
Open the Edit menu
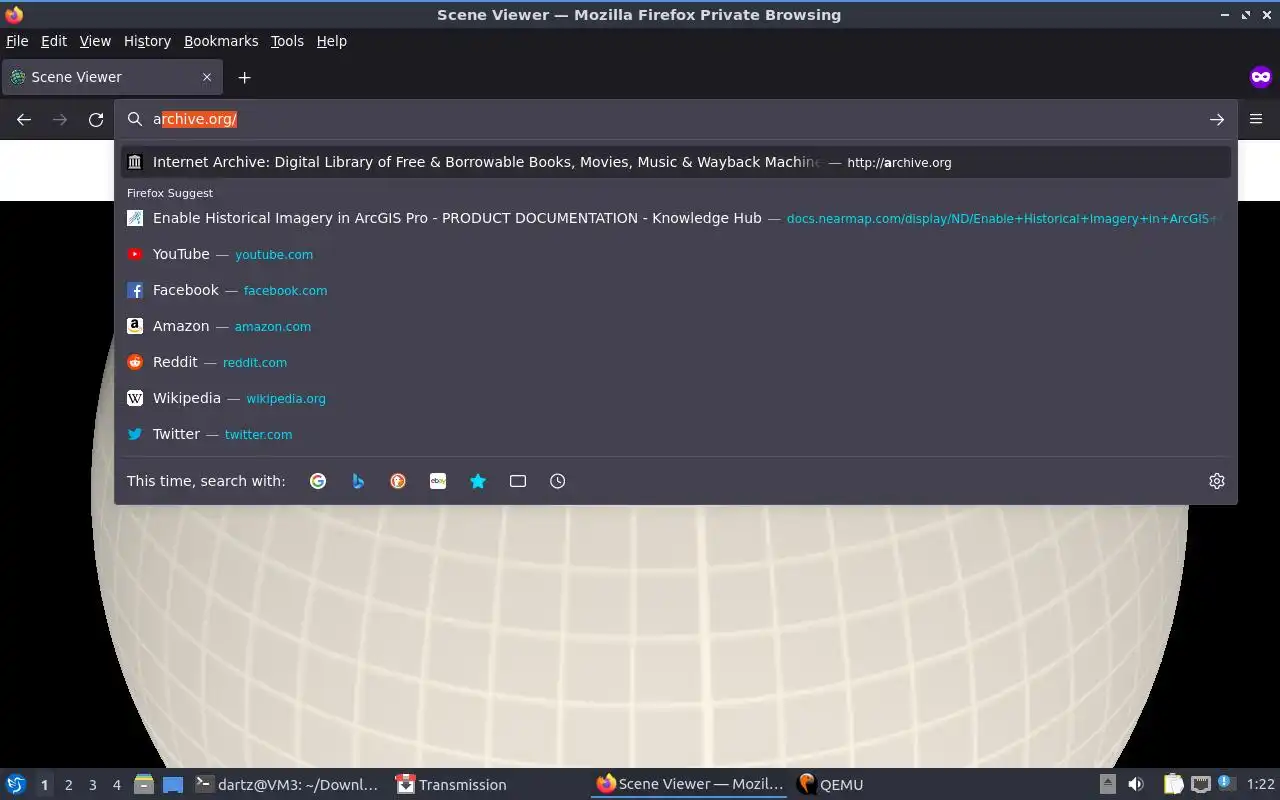54,41
